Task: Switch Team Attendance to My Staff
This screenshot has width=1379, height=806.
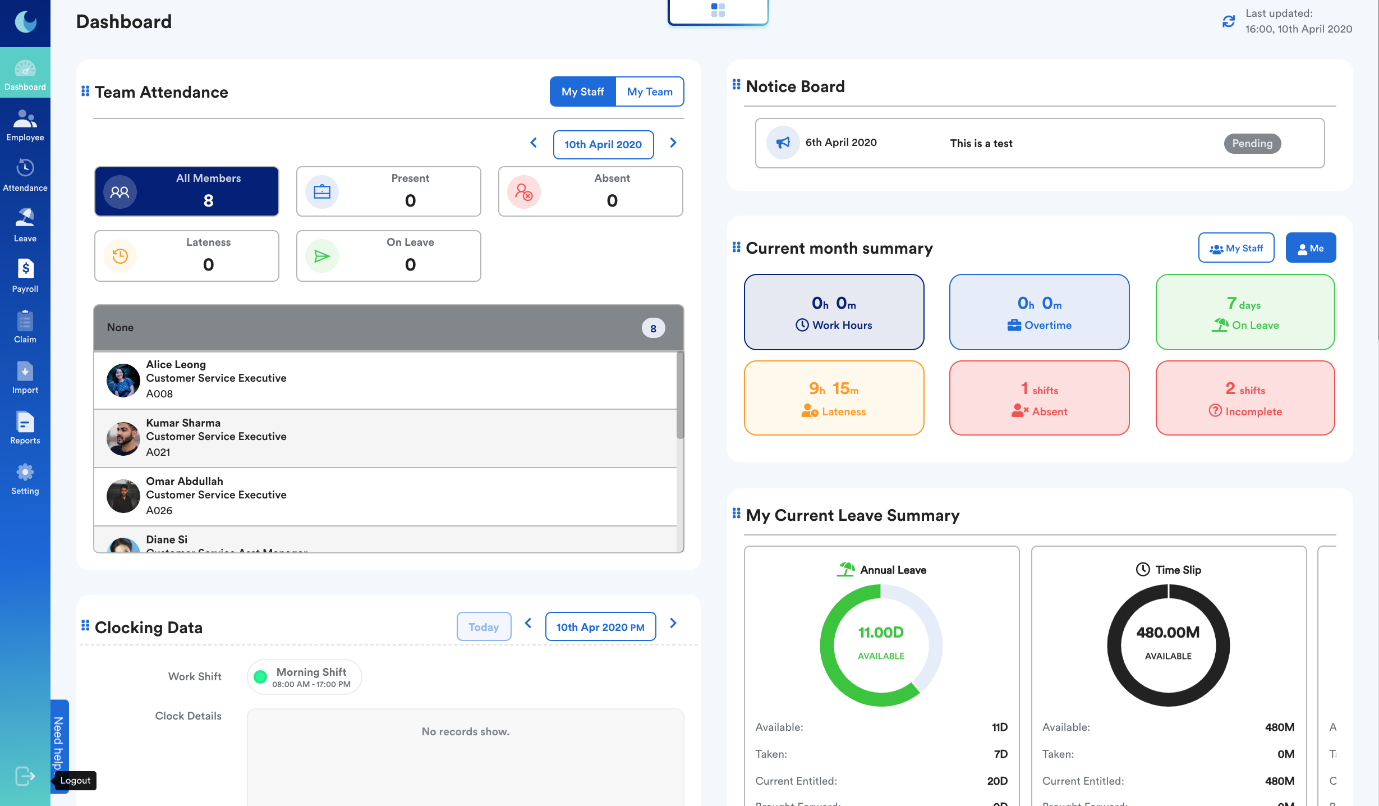Action: coord(583,92)
